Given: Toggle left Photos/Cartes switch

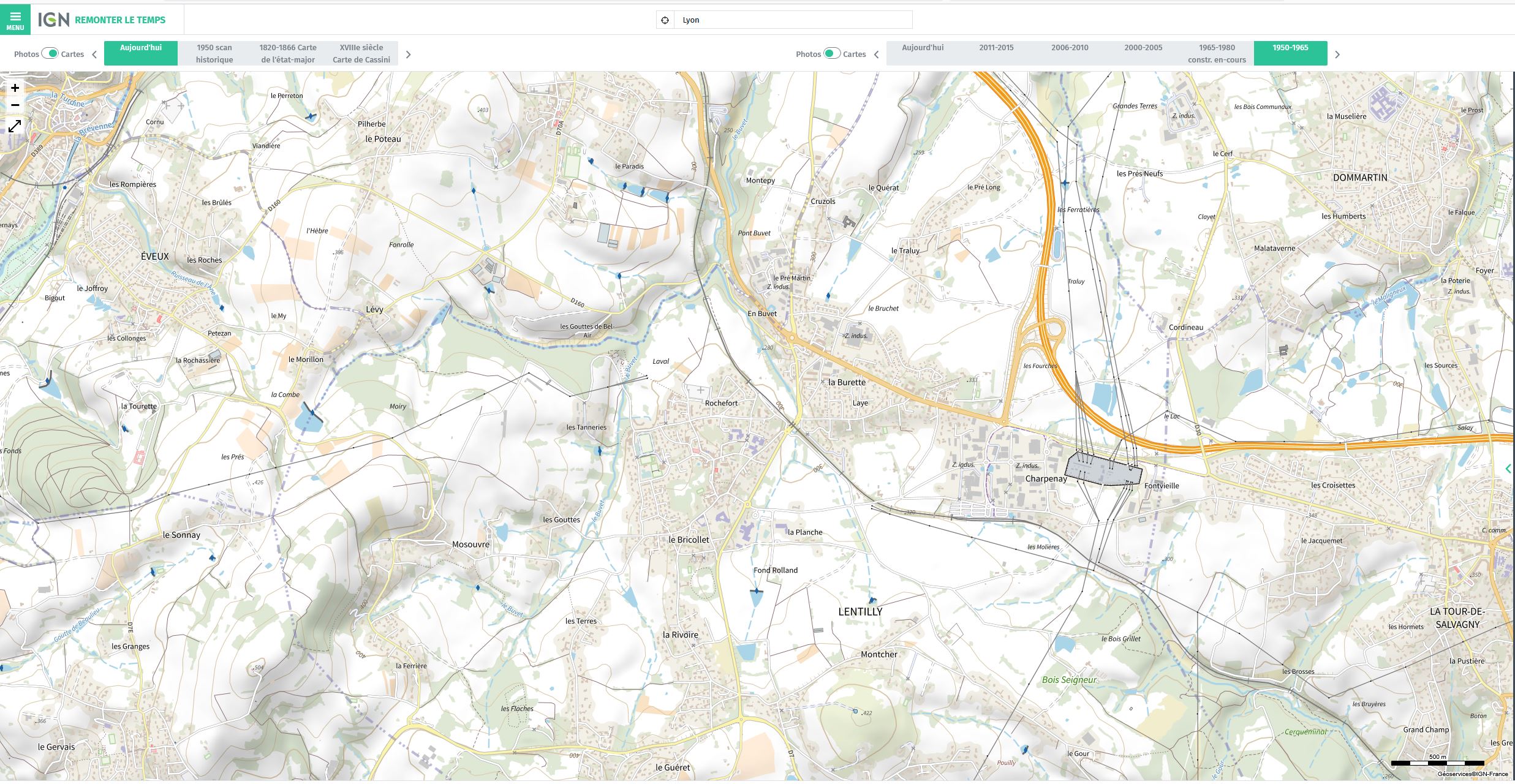Looking at the screenshot, I should click(x=50, y=53).
